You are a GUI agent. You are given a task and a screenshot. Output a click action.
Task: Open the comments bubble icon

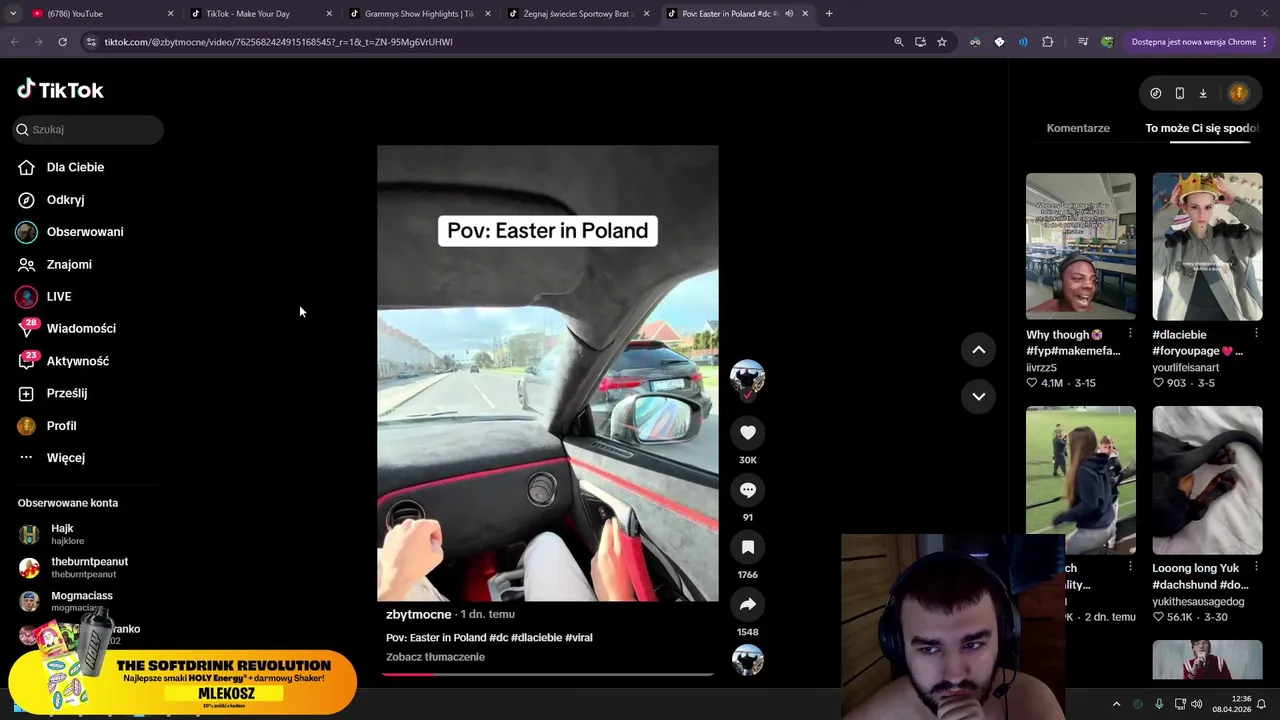pyautogui.click(x=747, y=489)
